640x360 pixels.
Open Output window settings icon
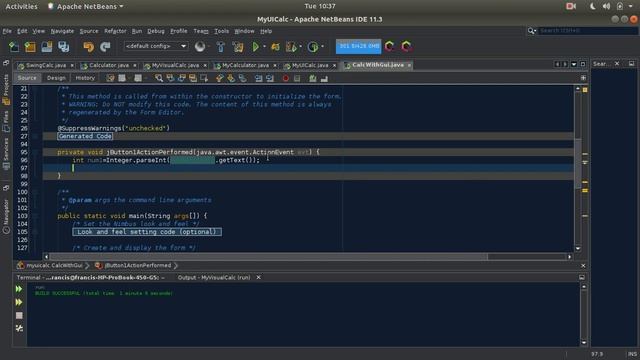point(19,328)
